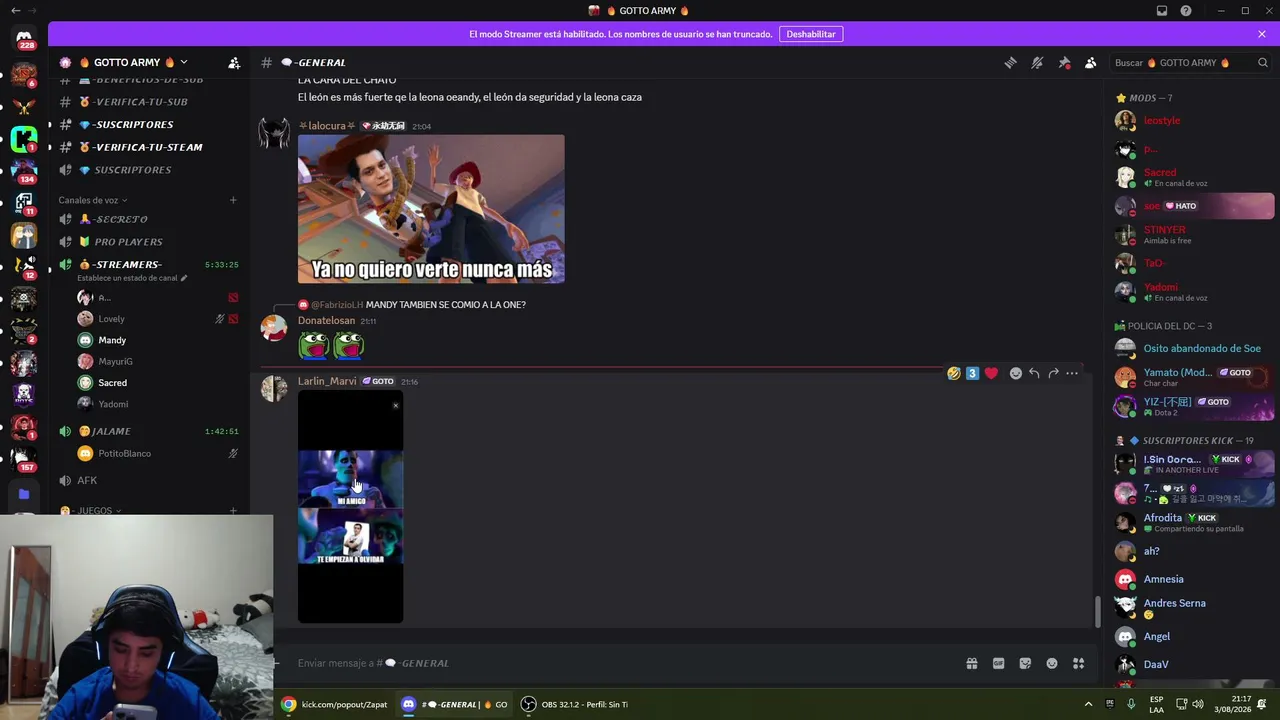Dismiss the Streamer mode banner
Image resolution: width=1280 pixels, height=720 pixels.
[x=1262, y=34]
